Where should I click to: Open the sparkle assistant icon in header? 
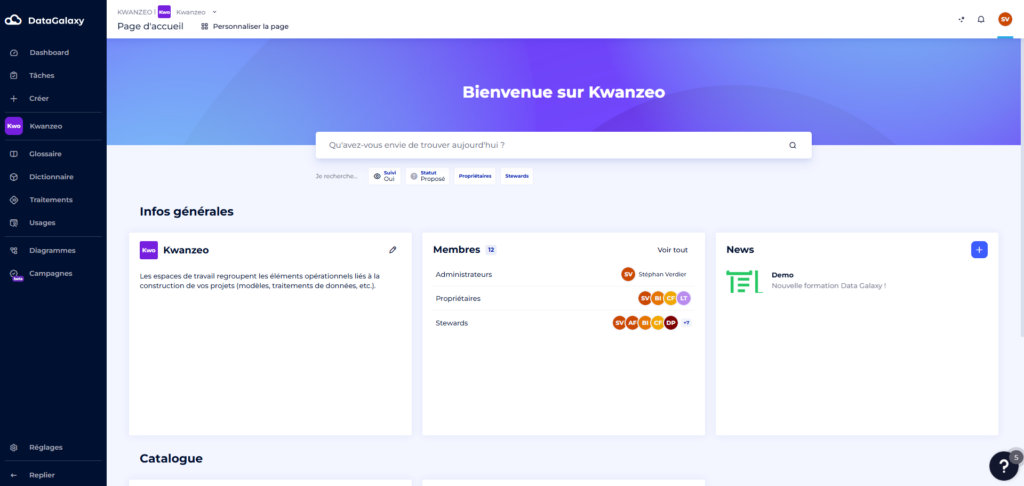[961, 20]
